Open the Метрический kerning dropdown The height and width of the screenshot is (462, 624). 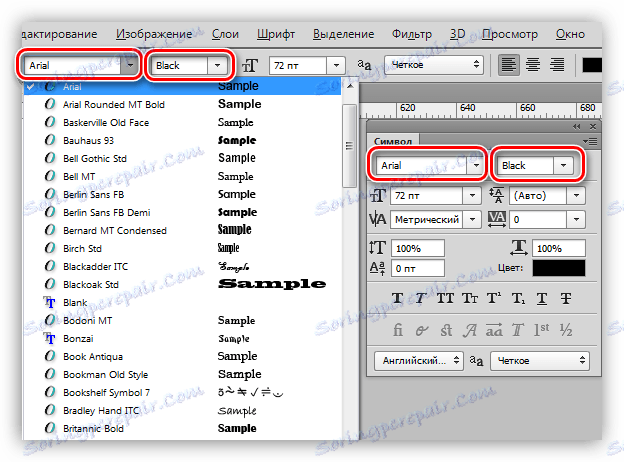click(x=472, y=219)
